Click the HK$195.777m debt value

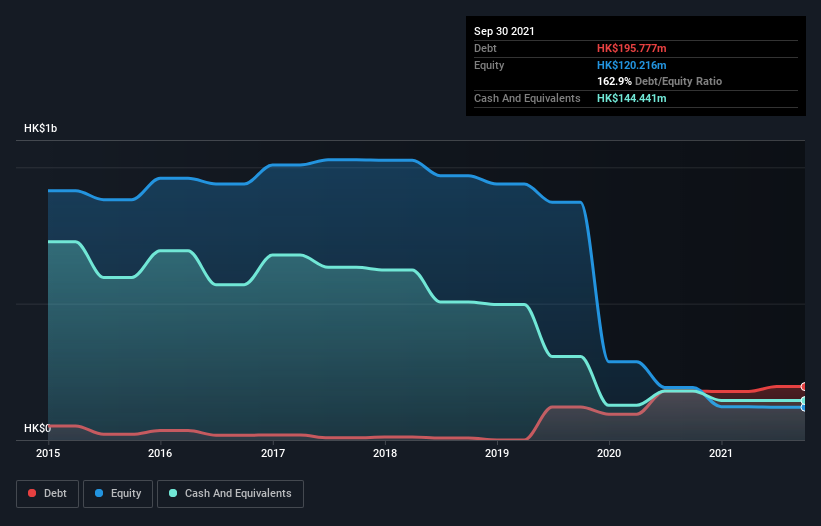631,48
